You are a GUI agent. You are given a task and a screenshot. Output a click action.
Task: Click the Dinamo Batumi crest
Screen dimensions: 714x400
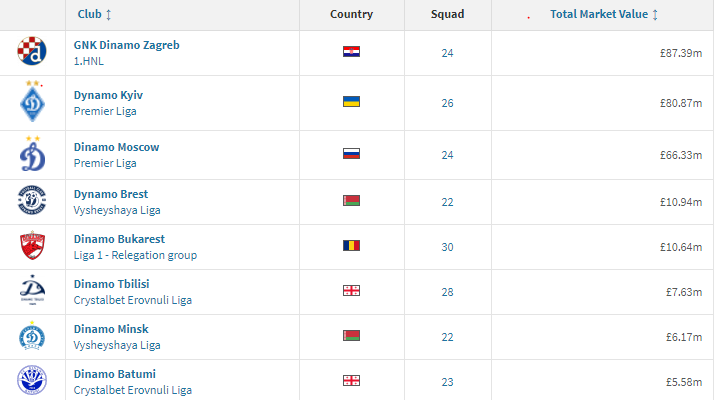pos(32,380)
